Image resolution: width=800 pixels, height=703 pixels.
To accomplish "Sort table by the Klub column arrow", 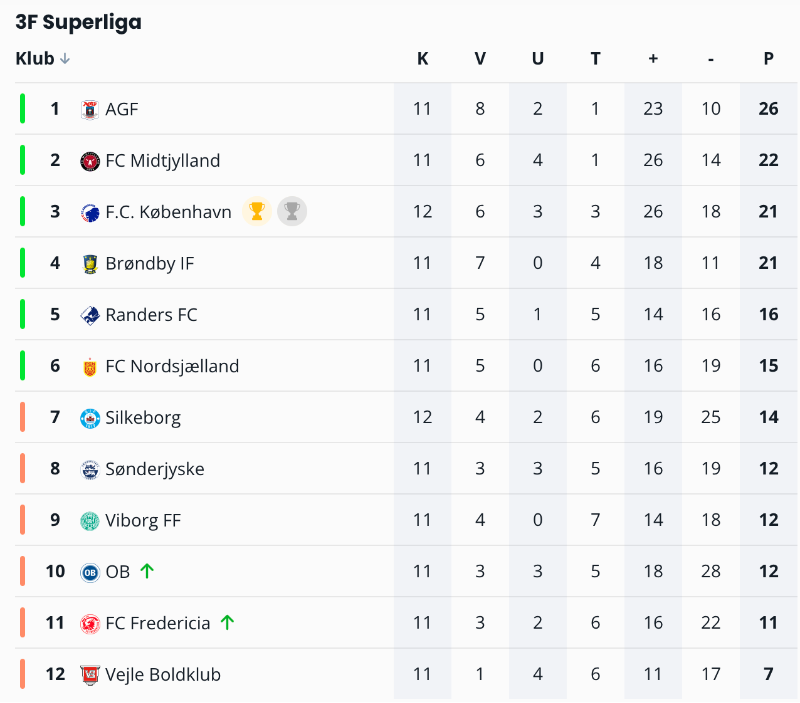I will [x=65, y=59].
